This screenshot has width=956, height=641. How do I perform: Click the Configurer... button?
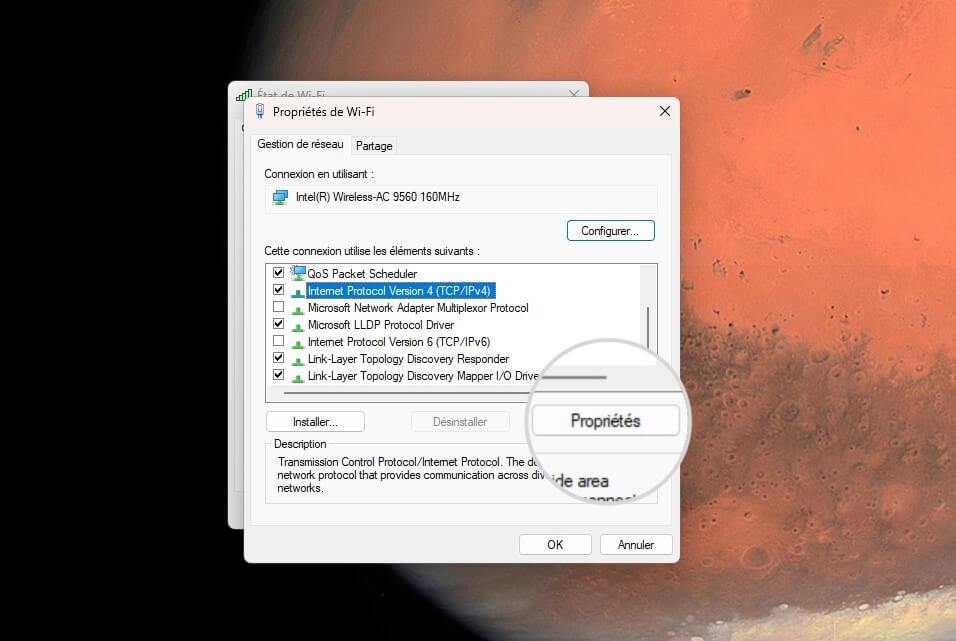(610, 231)
